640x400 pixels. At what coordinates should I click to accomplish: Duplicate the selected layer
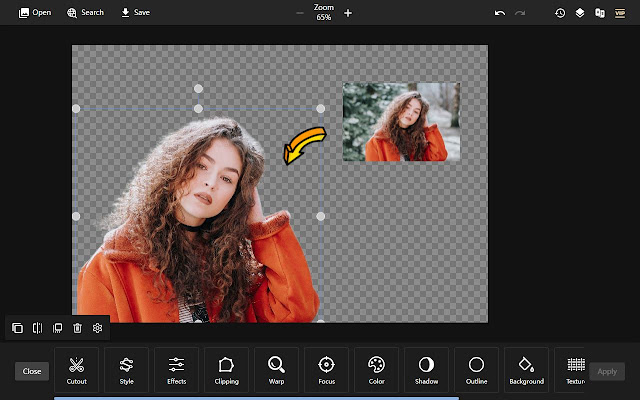pyautogui.click(x=18, y=328)
